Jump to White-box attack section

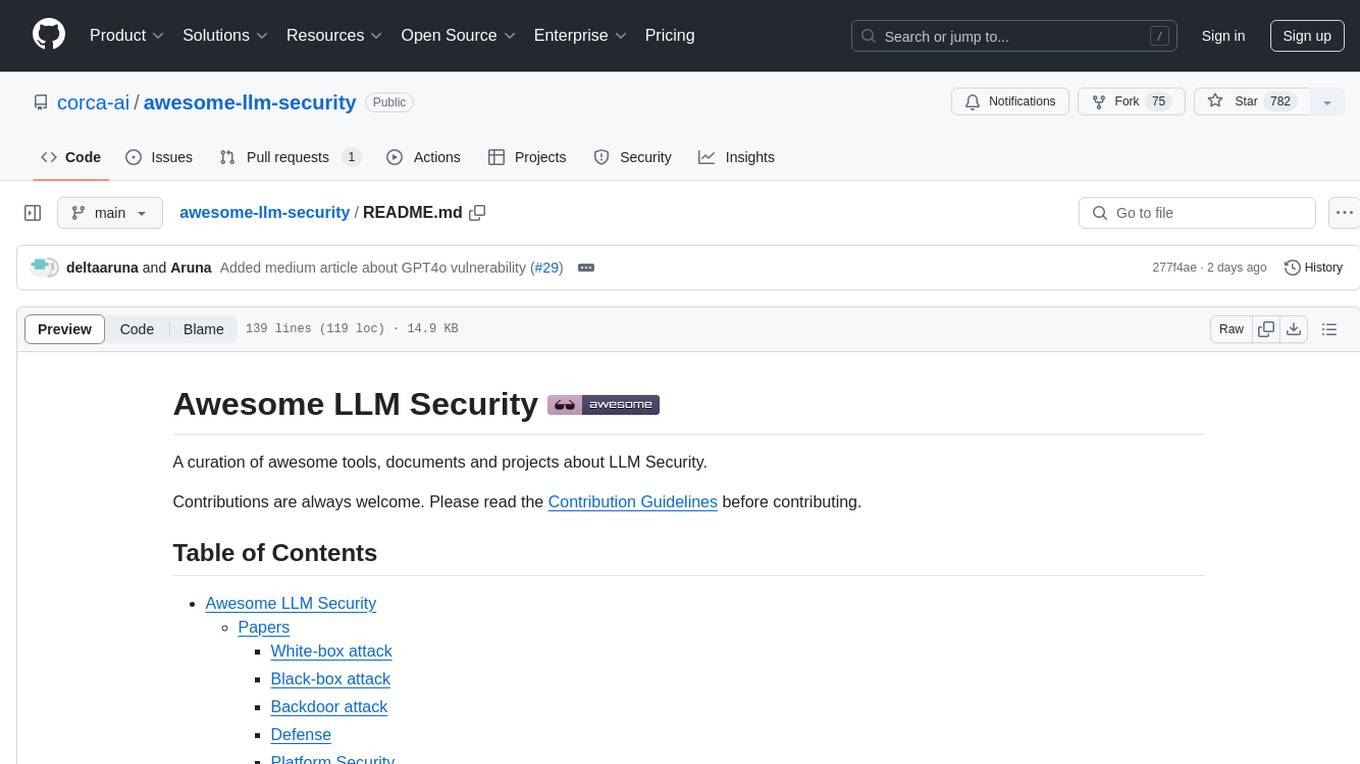pyautogui.click(x=331, y=651)
